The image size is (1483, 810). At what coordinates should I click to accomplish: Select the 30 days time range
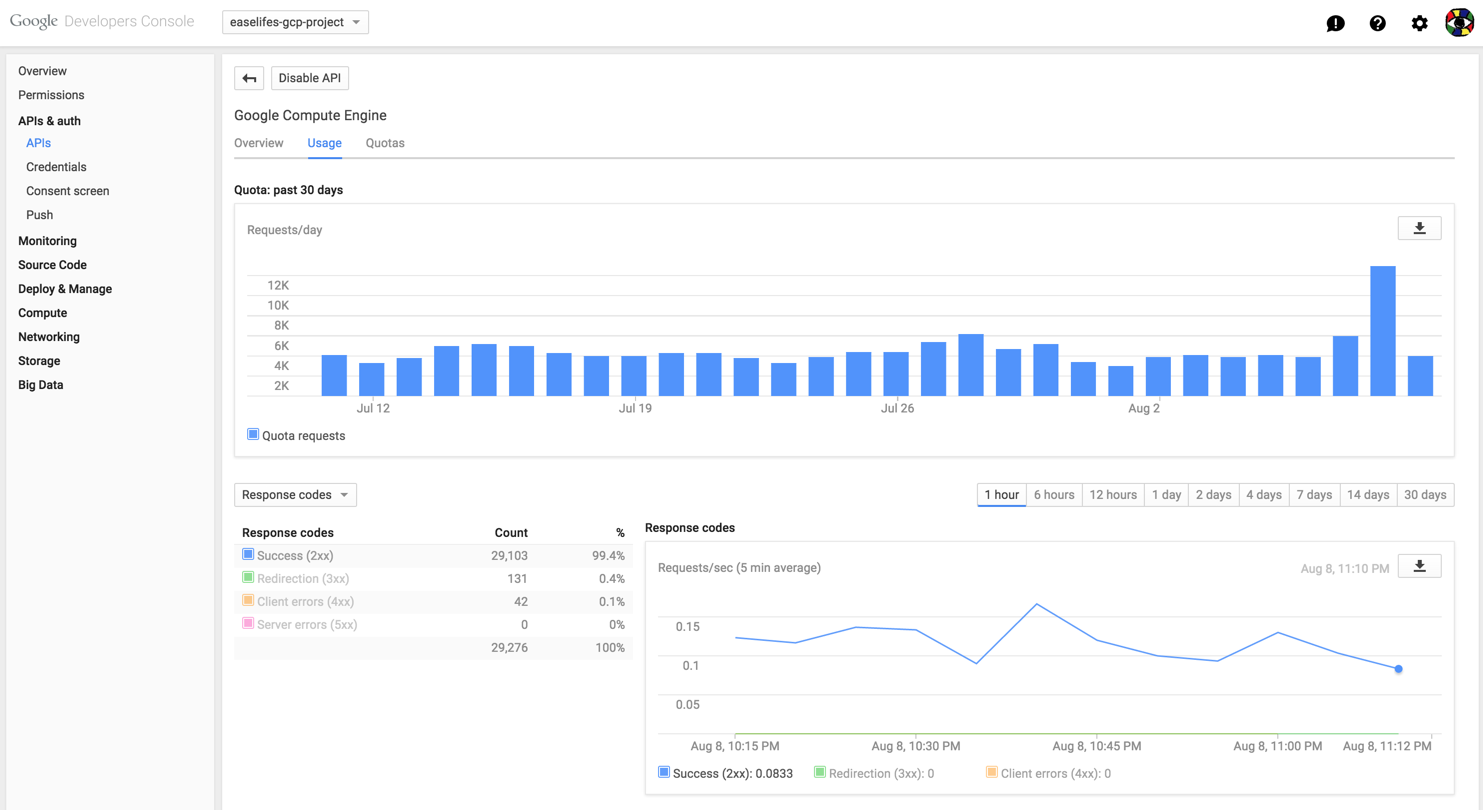pyautogui.click(x=1425, y=494)
